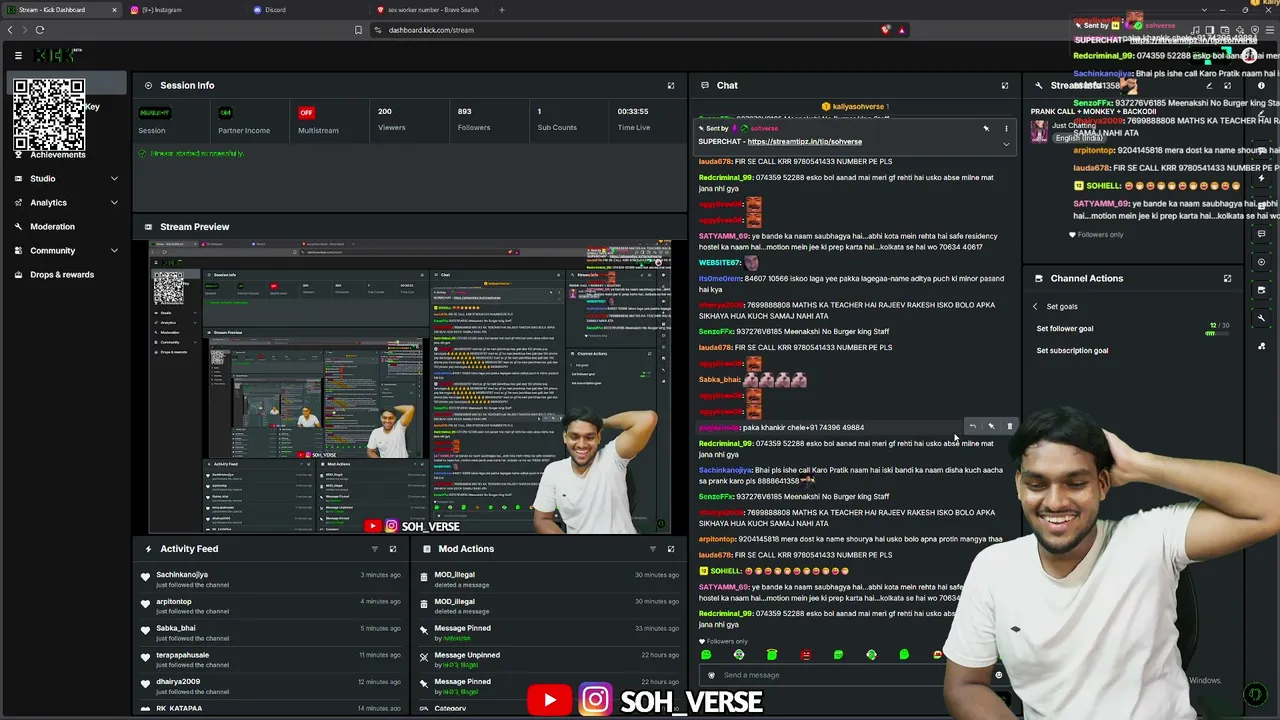This screenshot has height=720, width=1280.
Task: Go back from Set goals
Action: click(1036, 307)
